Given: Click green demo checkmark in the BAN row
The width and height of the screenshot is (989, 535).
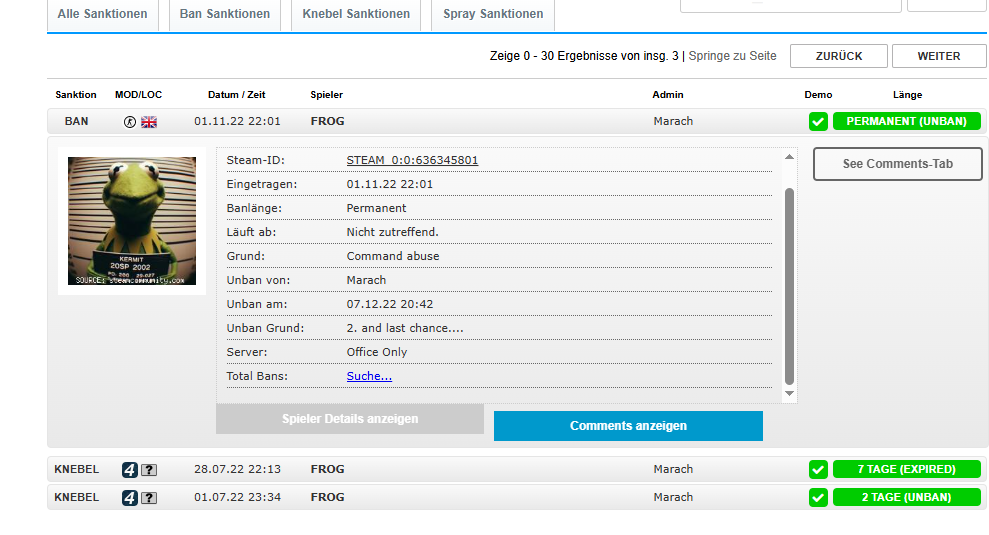Looking at the screenshot, I should pos(818,122).
